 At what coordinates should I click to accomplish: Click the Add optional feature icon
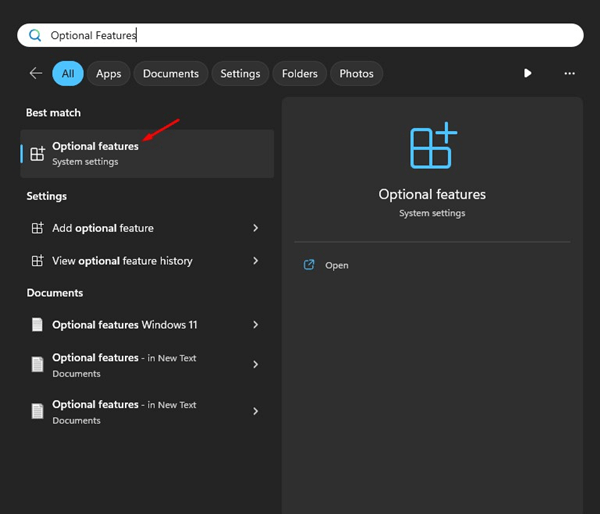click(x=38, y=228)
